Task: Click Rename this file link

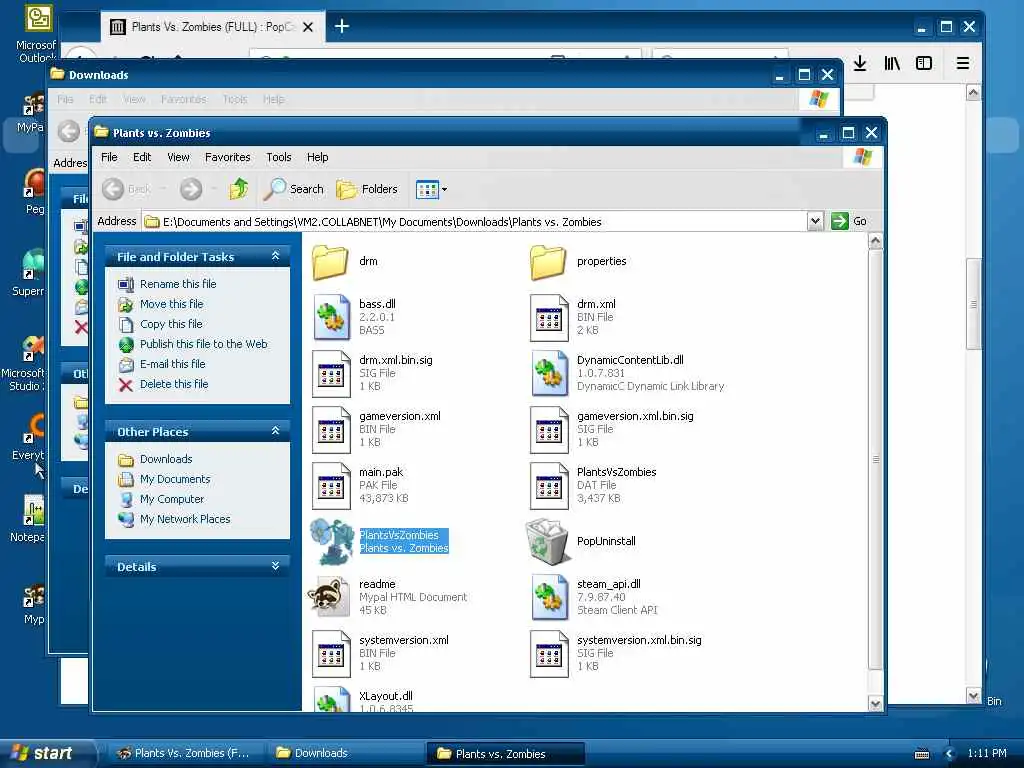Action: (178, 284)
